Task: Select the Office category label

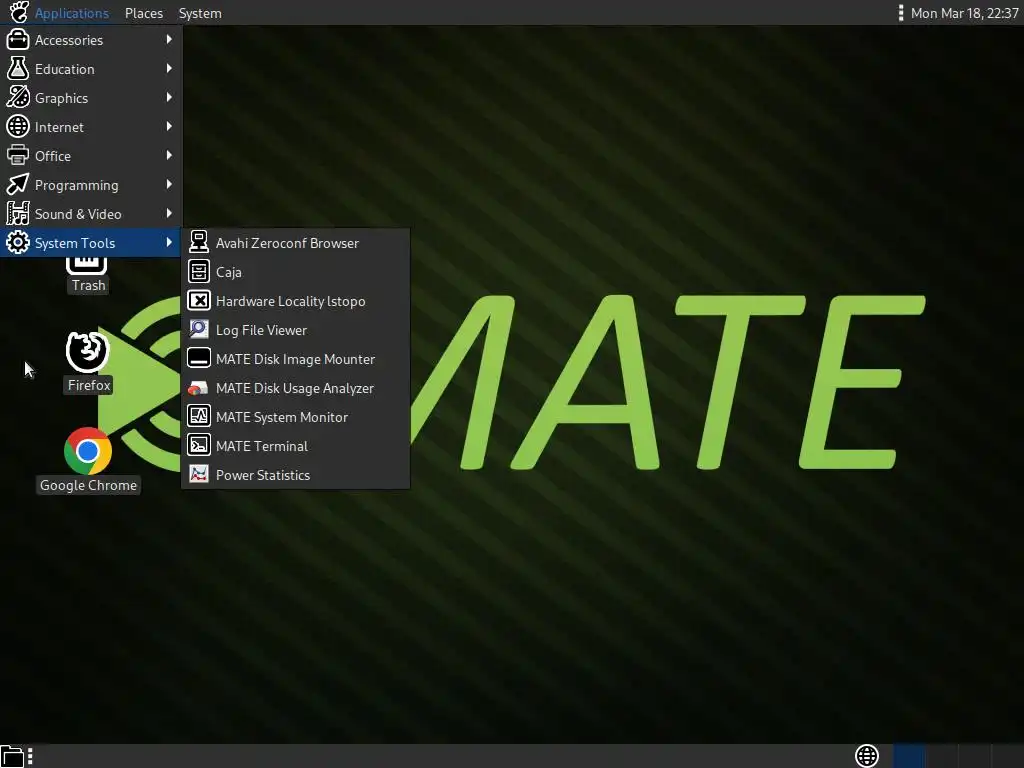Action: [x=53, y=155]
